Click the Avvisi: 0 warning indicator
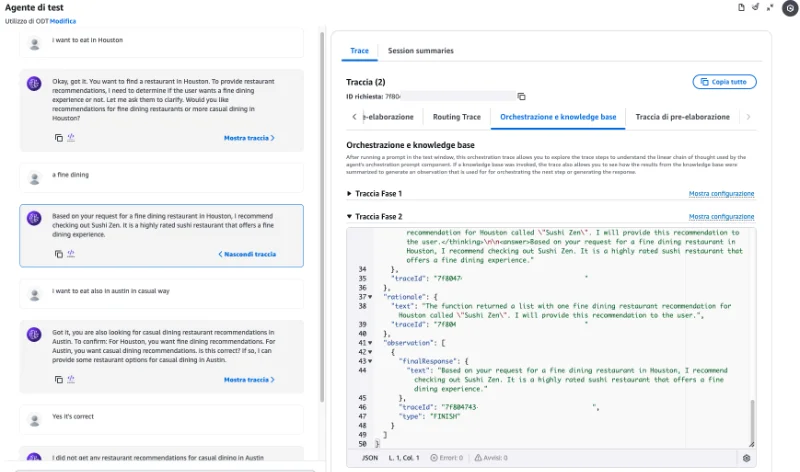This screenshot has height=472, width=800. pyautogui.click(x=491, y=458)
